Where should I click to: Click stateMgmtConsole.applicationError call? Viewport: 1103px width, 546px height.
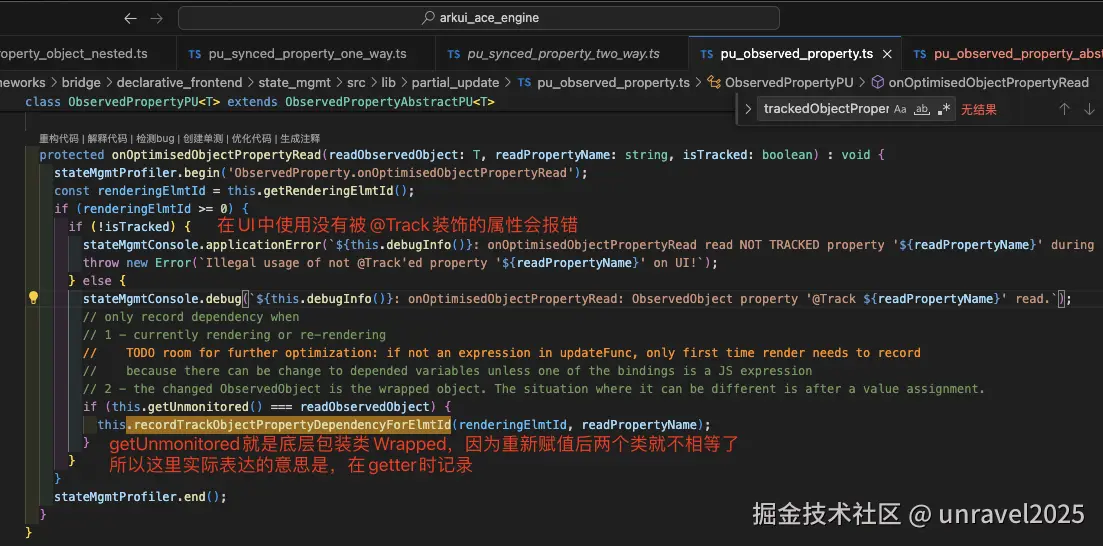click(x=201, y=245)
